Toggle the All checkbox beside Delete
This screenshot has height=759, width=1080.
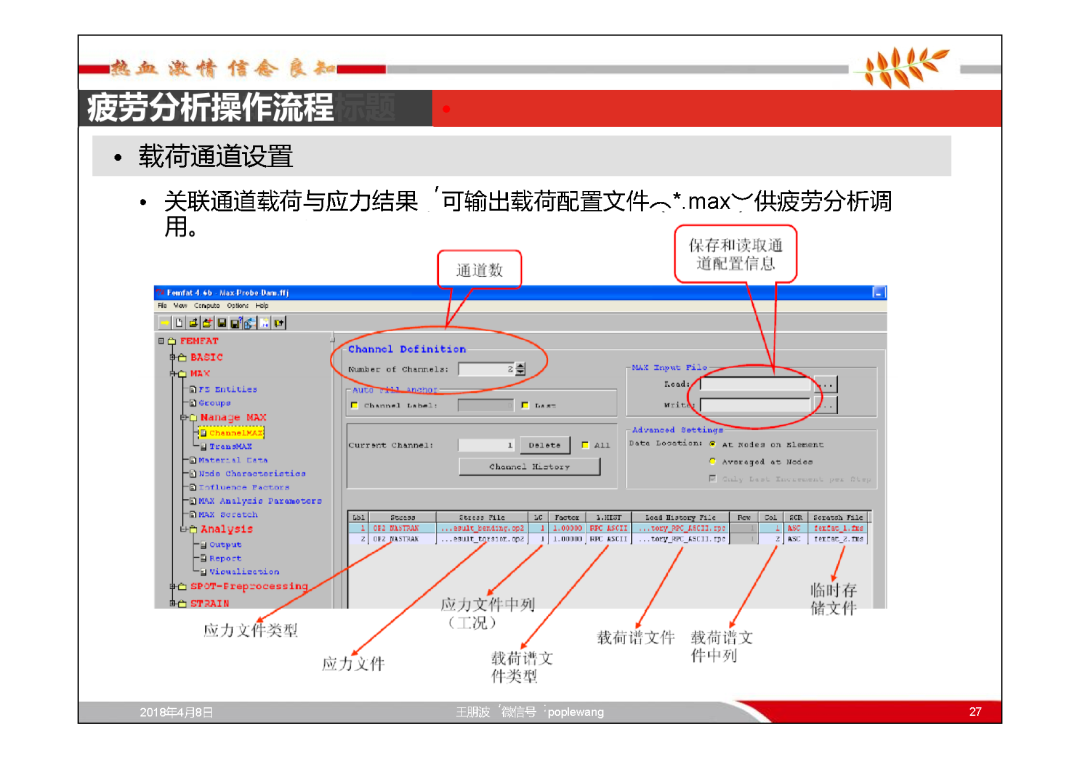click(585, 446)
